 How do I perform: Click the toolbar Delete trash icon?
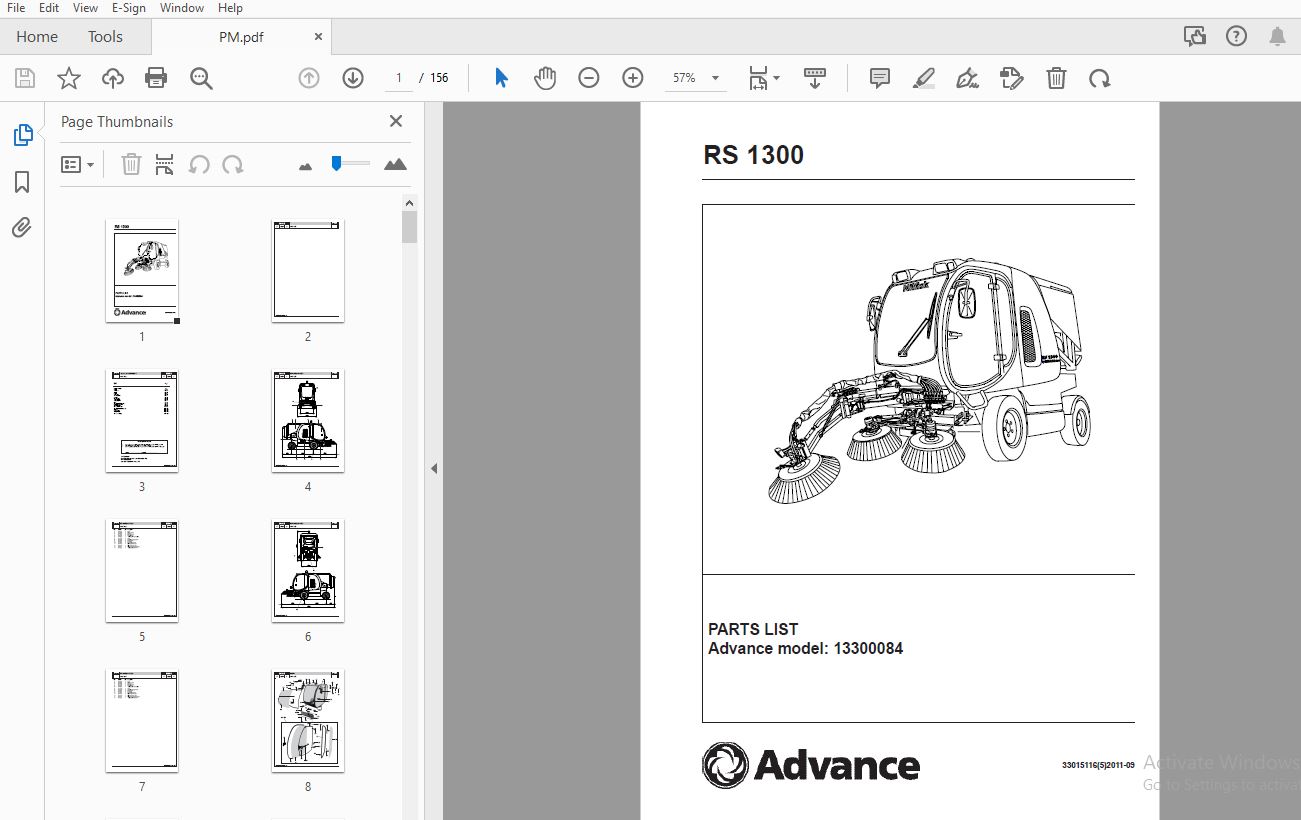(1056, 78)
